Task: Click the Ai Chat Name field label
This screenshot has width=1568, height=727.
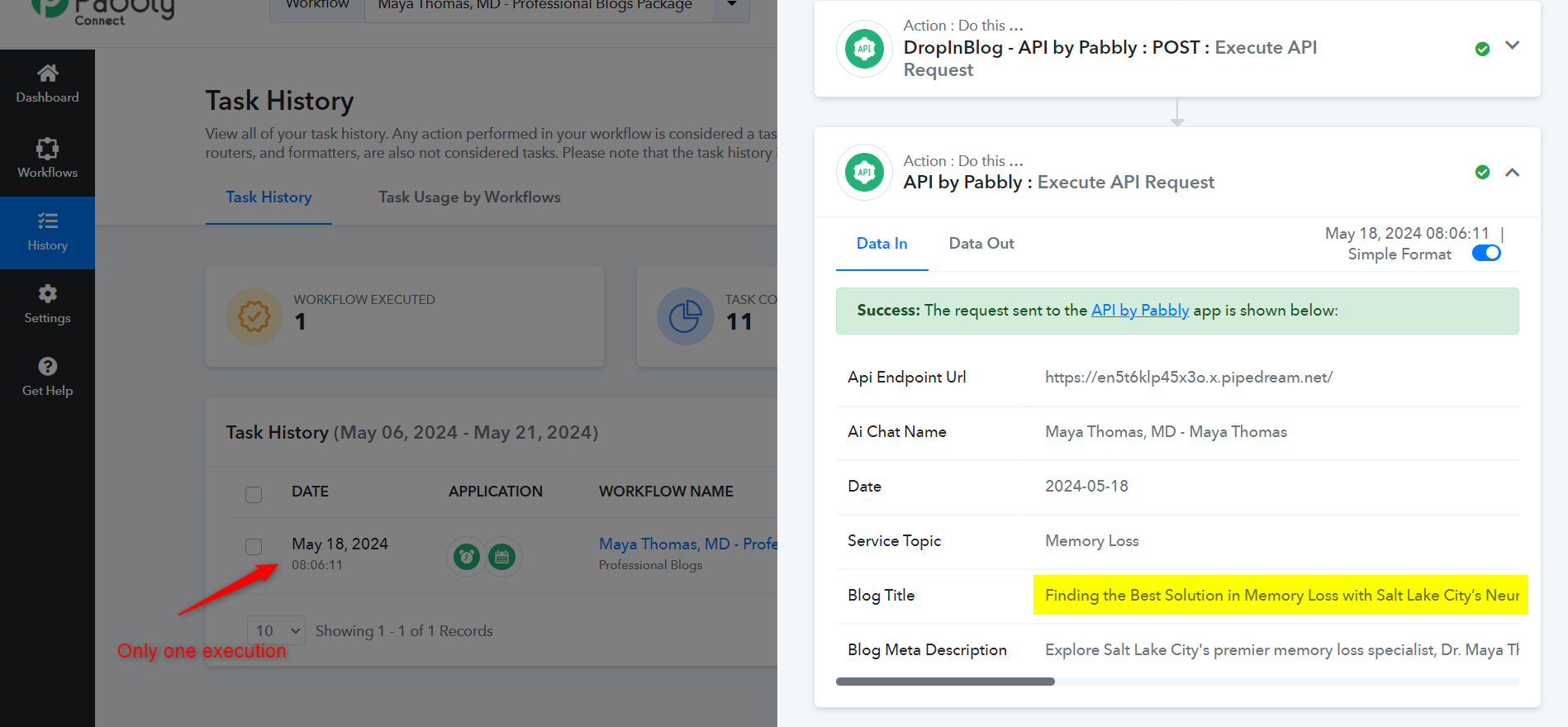Action: pos(896,432)
